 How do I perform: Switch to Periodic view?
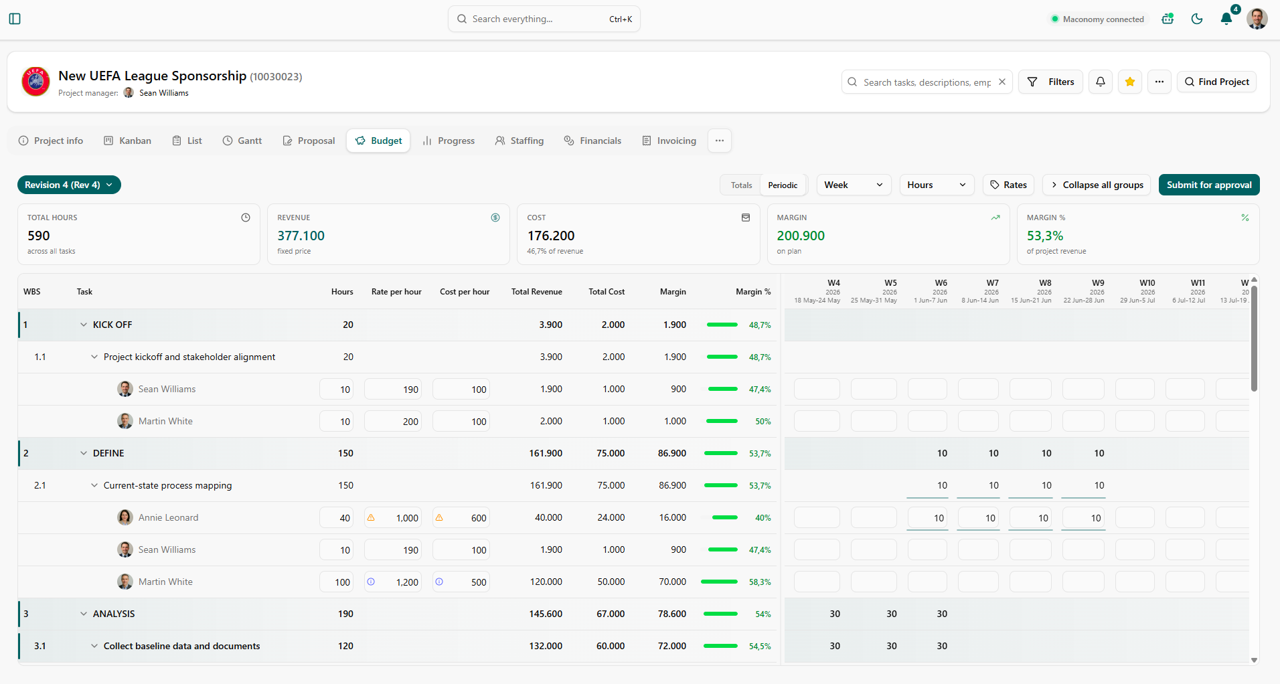[782, 185]
